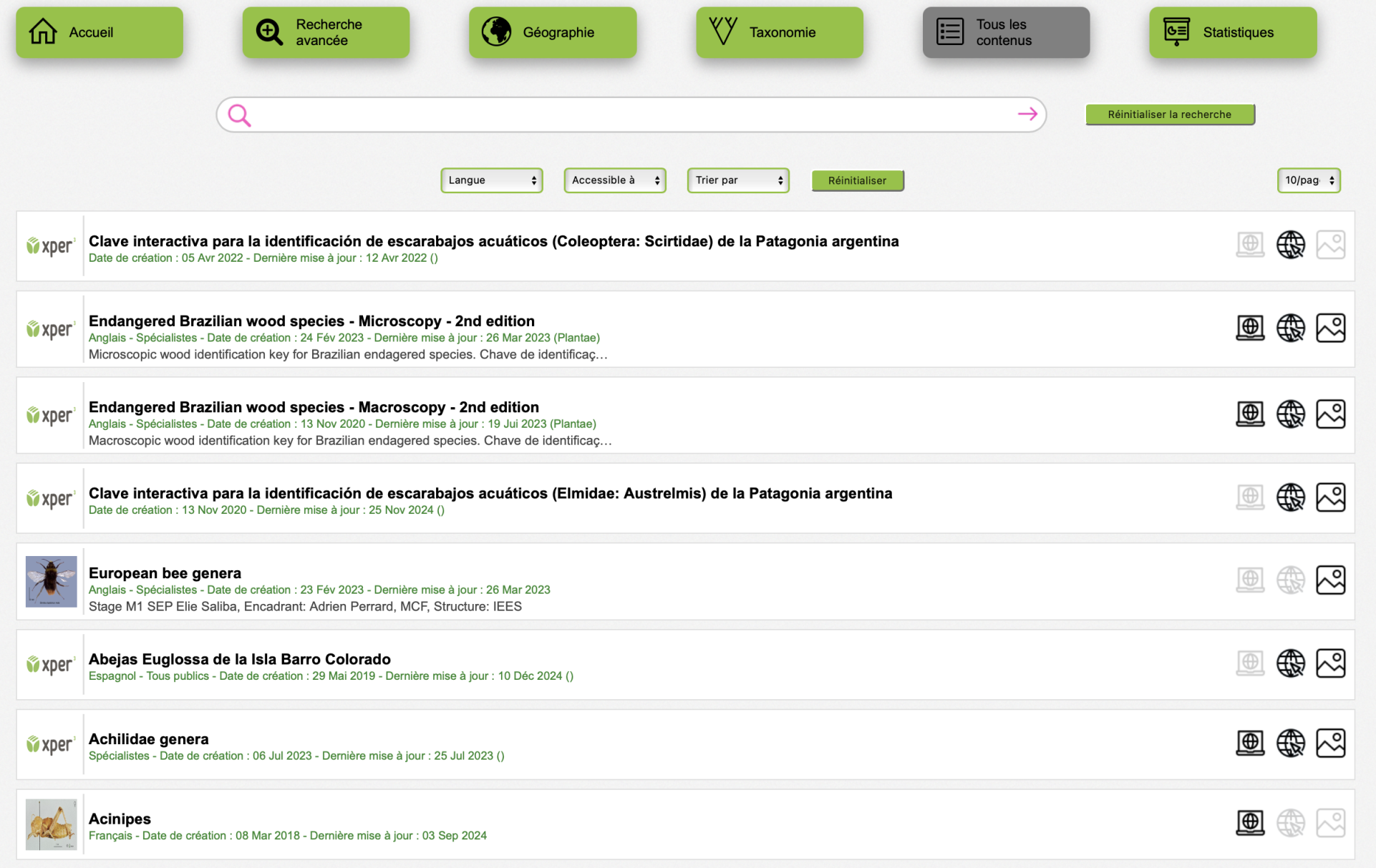Click the magnifying glass search icon
1376x868 pixels.
(x=239, y=114)
